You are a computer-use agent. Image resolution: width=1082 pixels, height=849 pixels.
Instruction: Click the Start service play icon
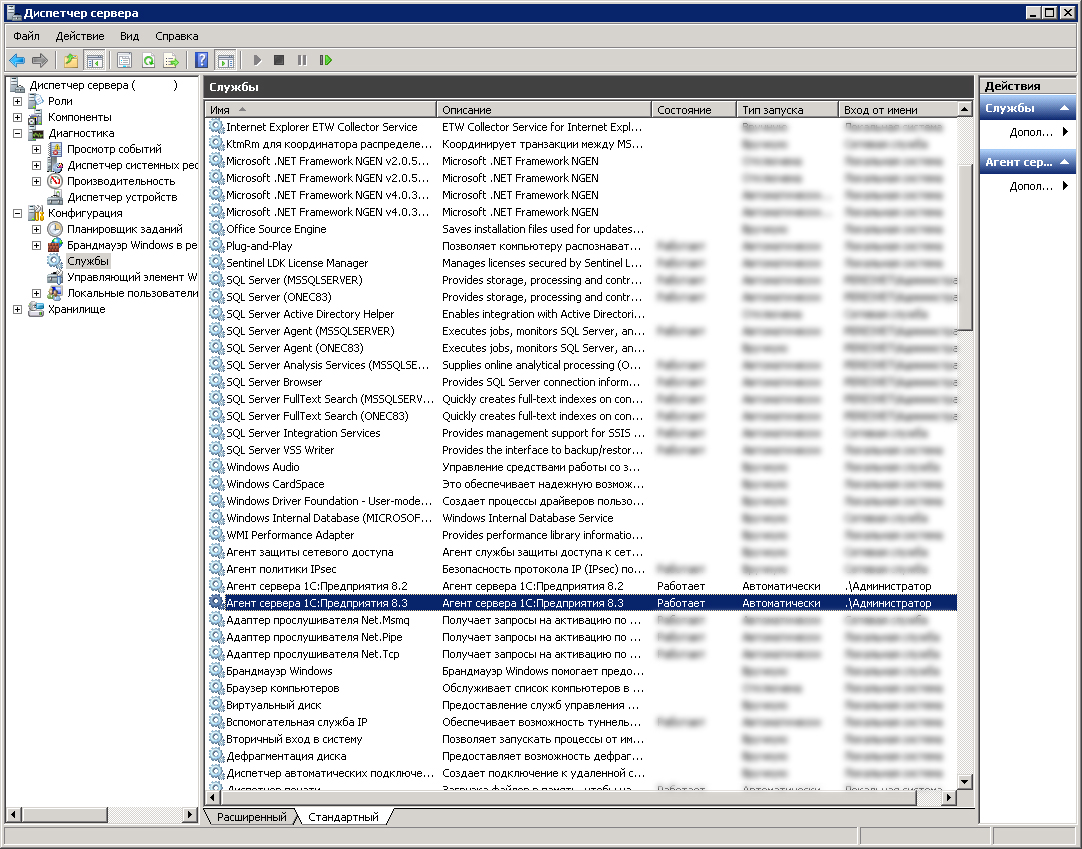257,61
